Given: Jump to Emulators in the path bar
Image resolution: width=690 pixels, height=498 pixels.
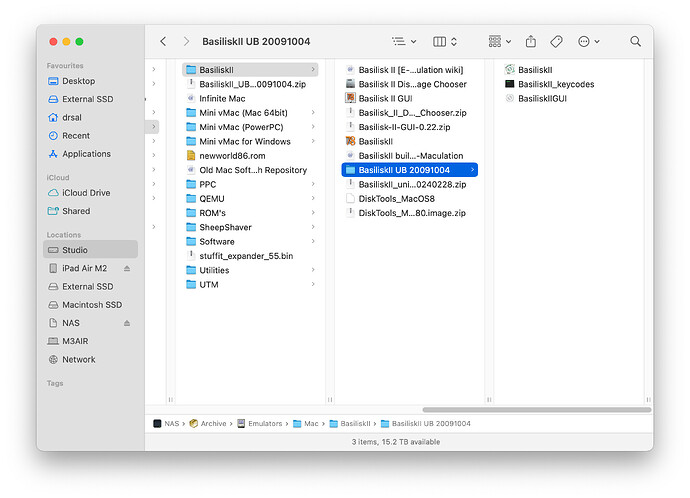Looking at the screenshot, I should [260, 424].
